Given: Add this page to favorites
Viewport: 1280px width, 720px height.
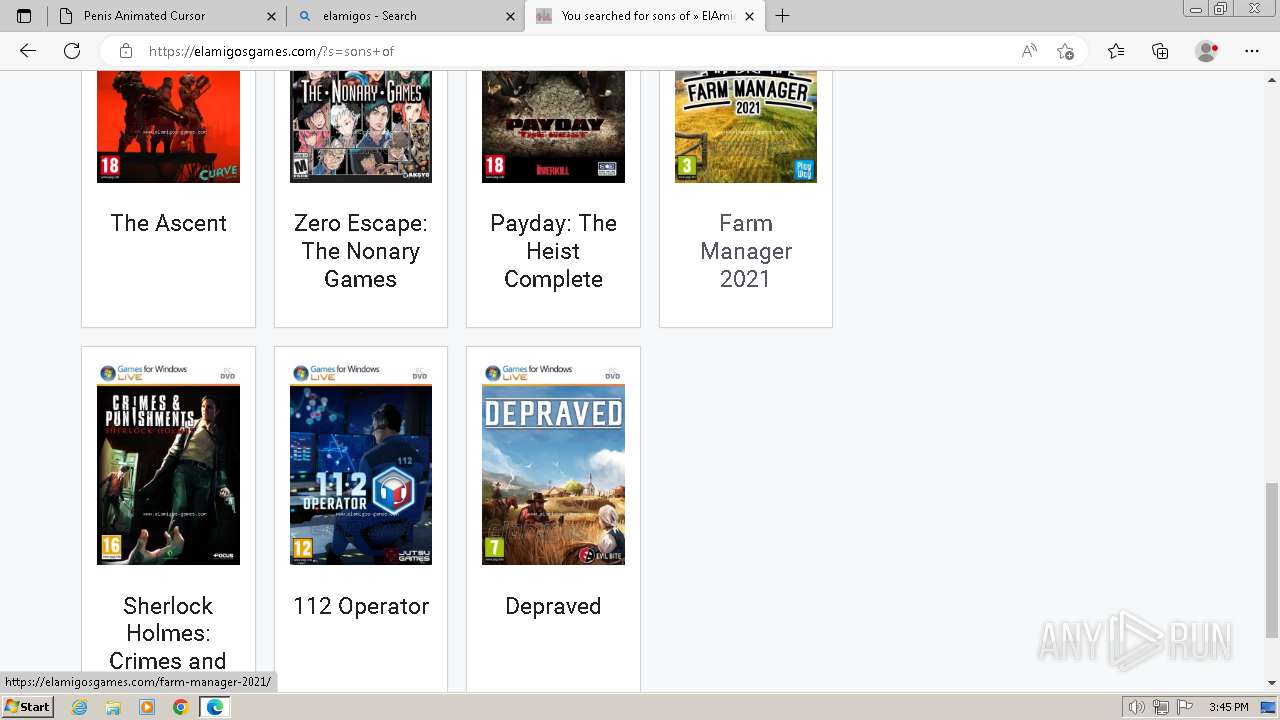Looking at the screenshot, I should click(1065, 51).
